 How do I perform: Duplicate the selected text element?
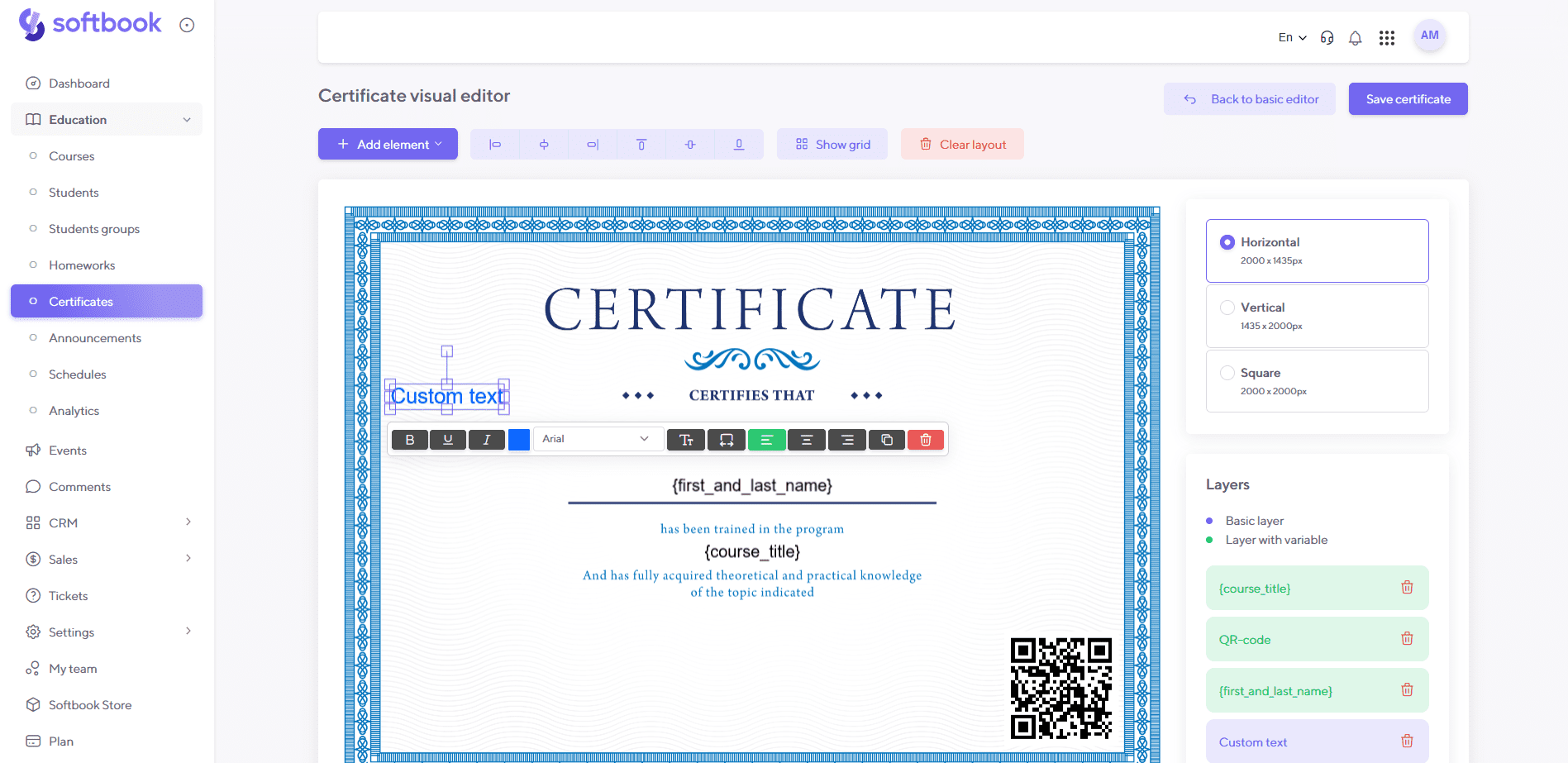coord(887,440)
